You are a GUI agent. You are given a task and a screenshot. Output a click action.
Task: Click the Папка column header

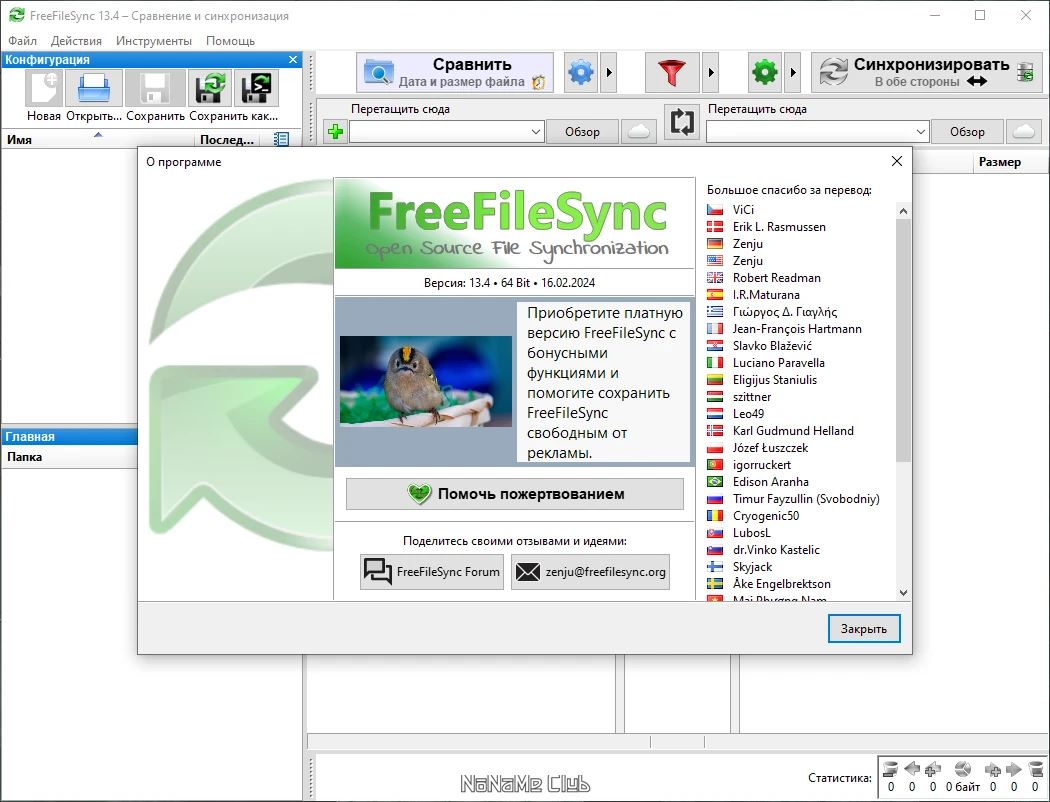click(x=70, y=457)
